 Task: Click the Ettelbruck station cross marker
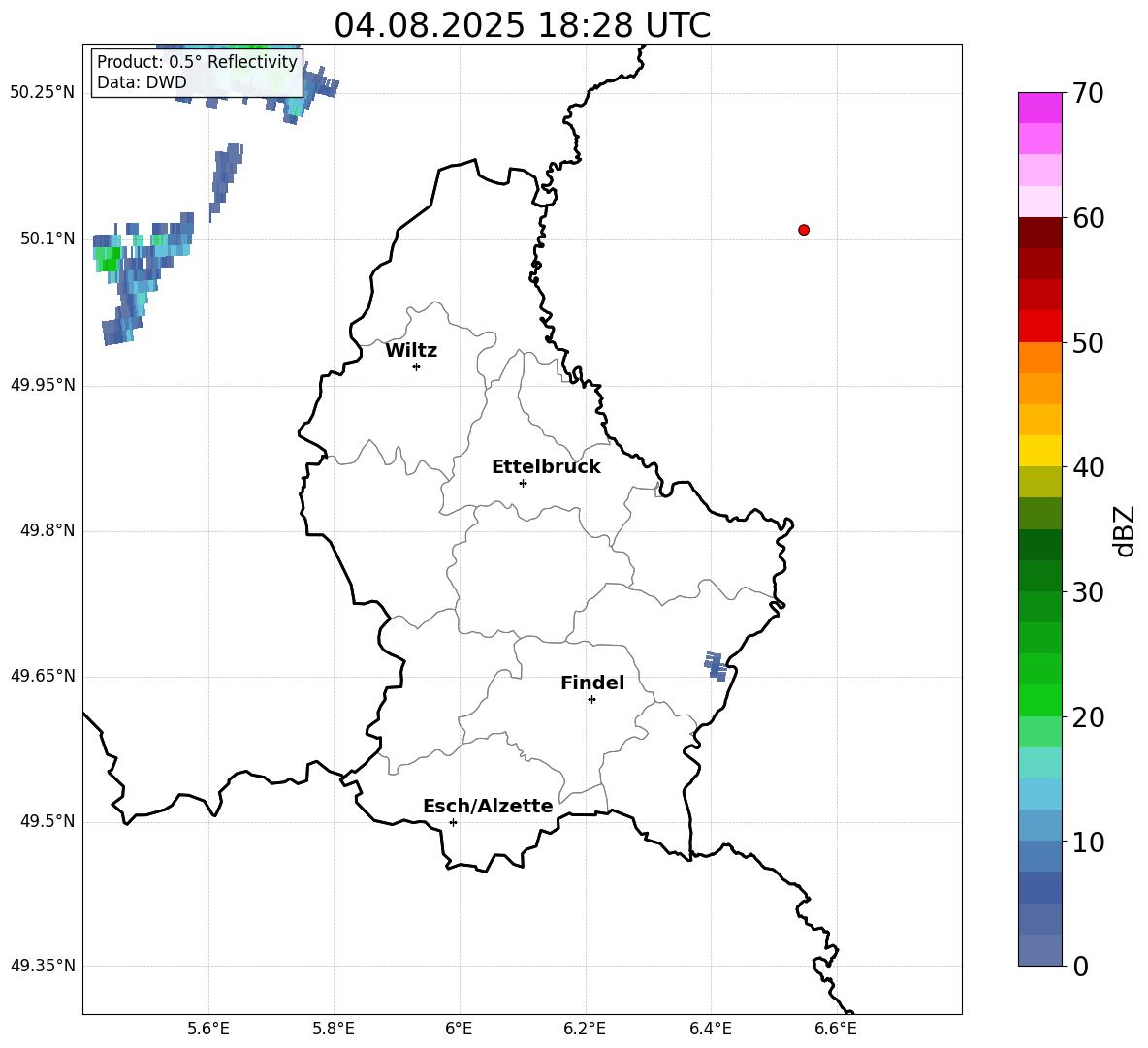[x=523, y=483]
